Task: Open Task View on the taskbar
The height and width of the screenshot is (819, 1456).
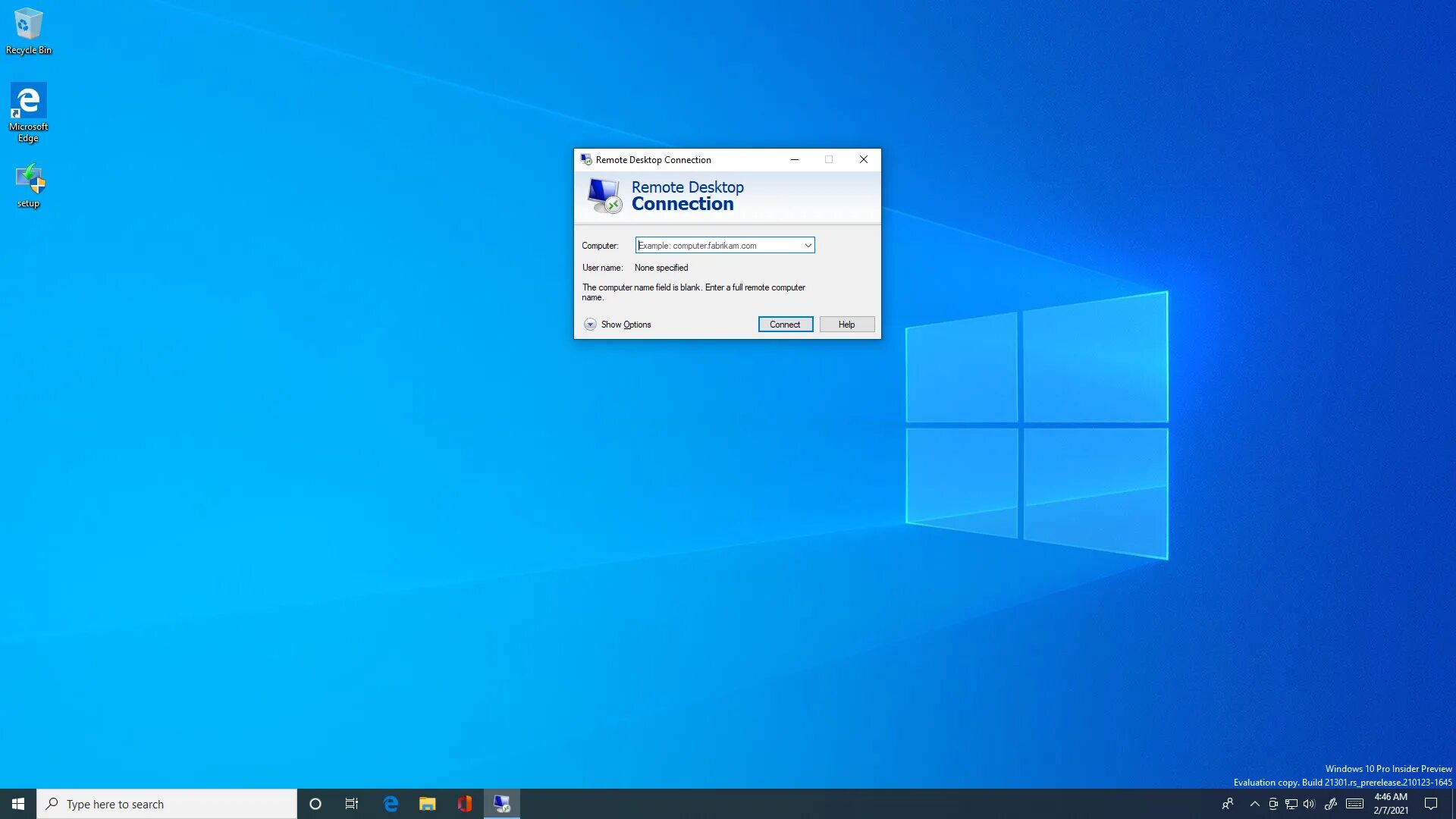Action: pyautogui.click(x=352, y=804)
